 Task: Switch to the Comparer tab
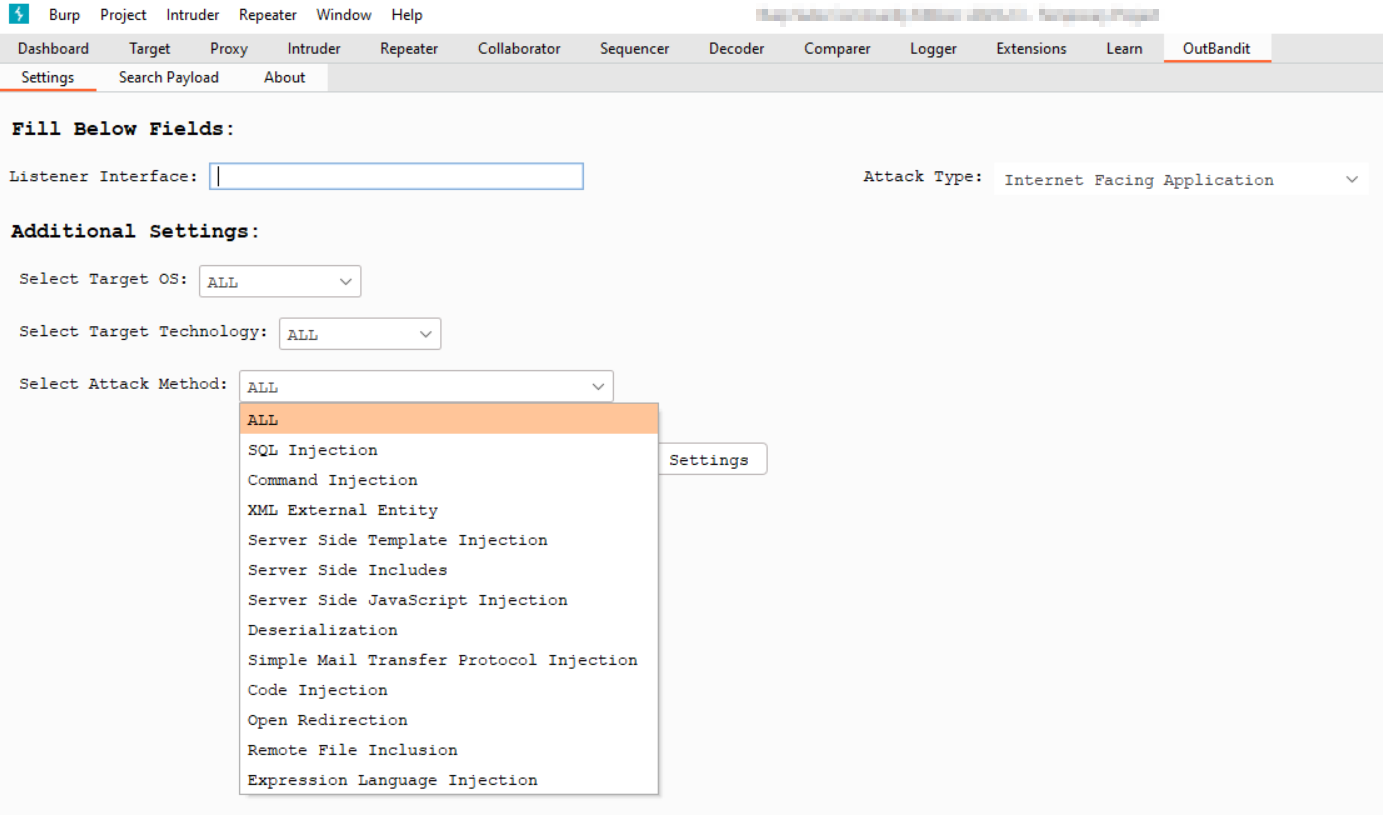coord(837,48)
